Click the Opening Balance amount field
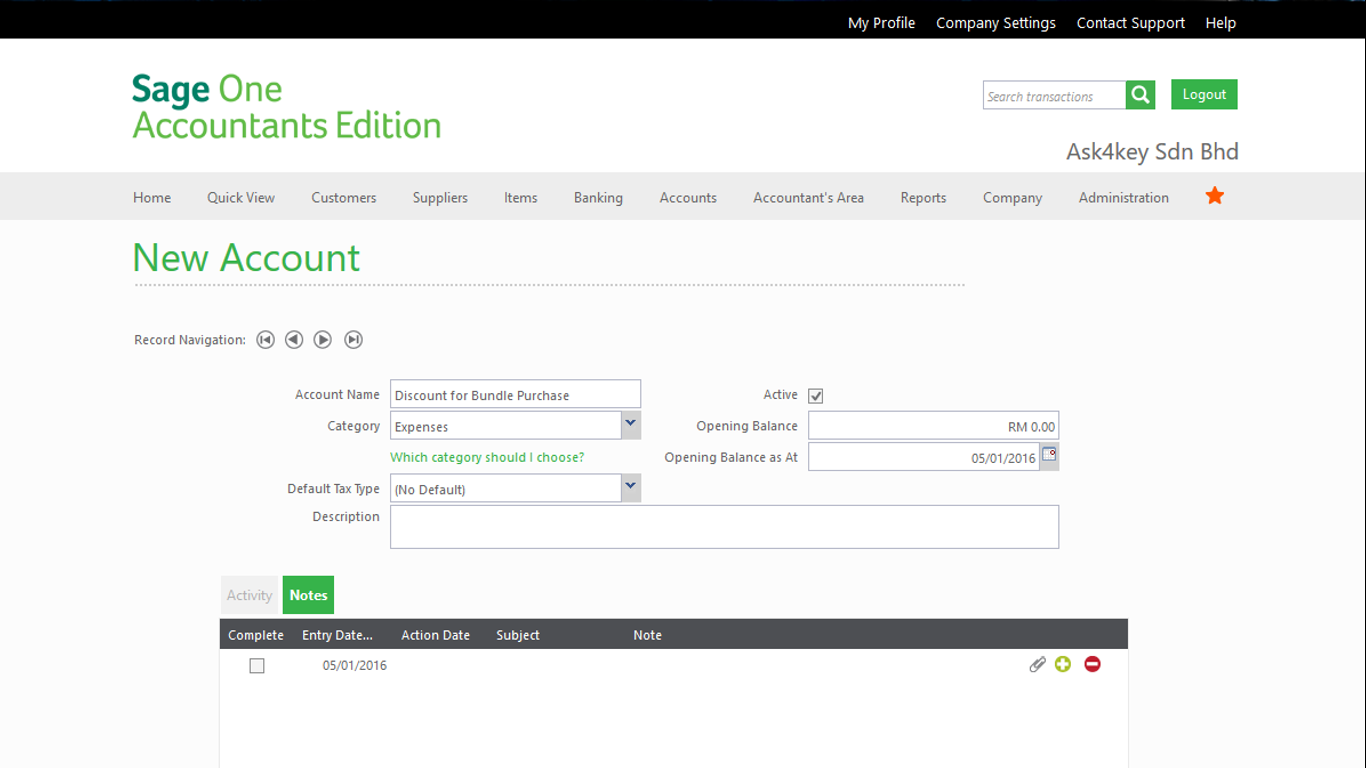Screen dimensions: 1366x768 [x=933, y=425]
